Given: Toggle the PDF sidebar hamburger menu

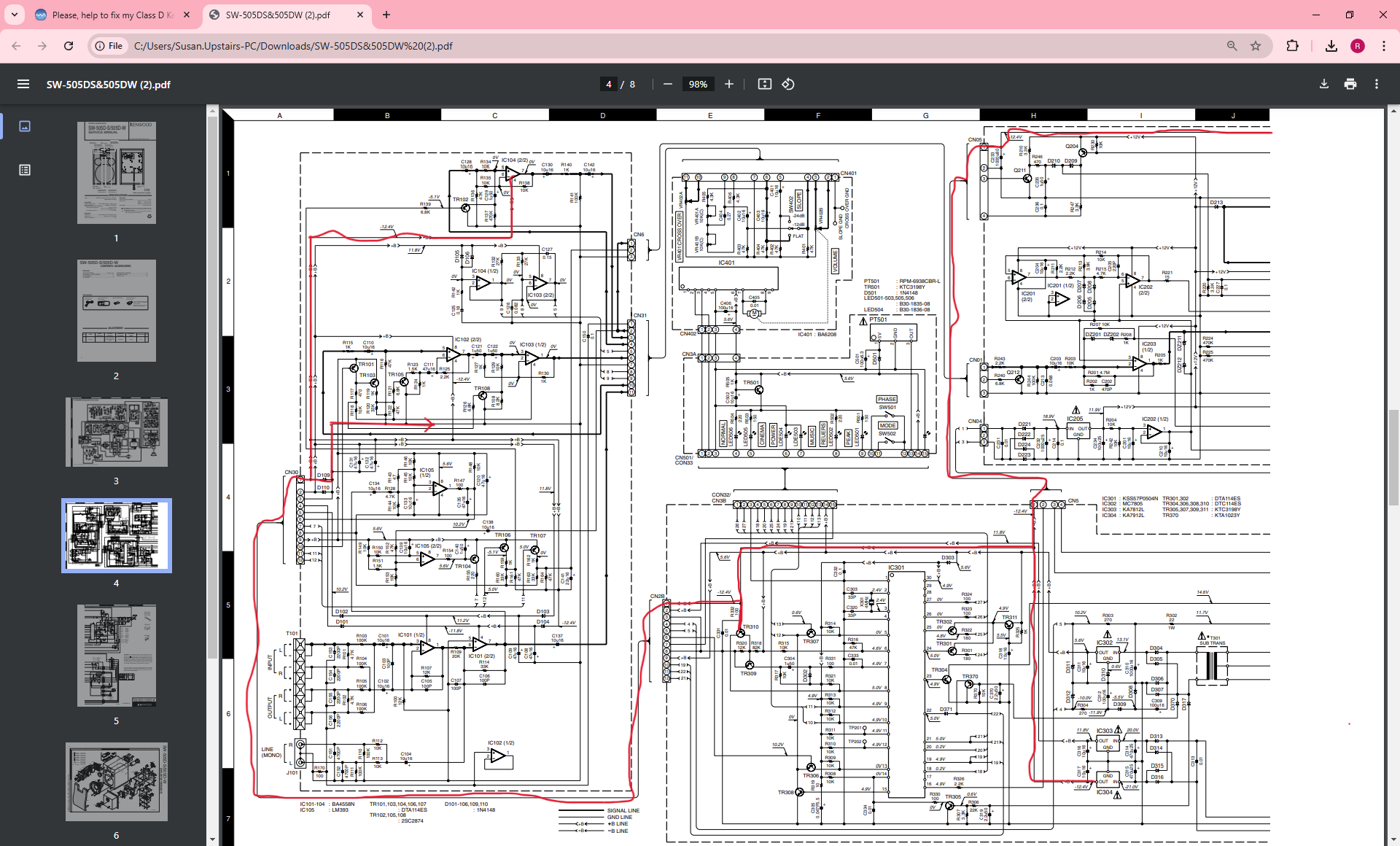Looking at the screenshot, I should point(23,85).
